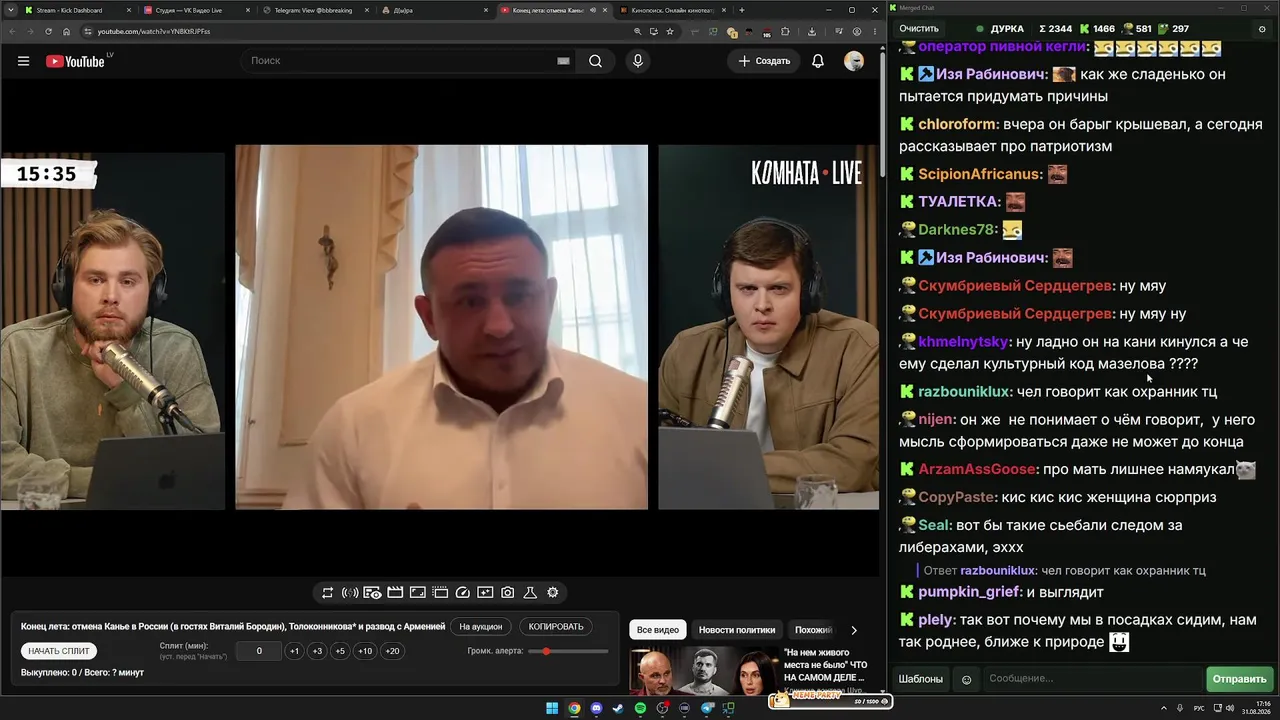The width and height of the screenshot is (1280, 720).
Task: Click the Очистить chat button
Action: pos(919,29)
